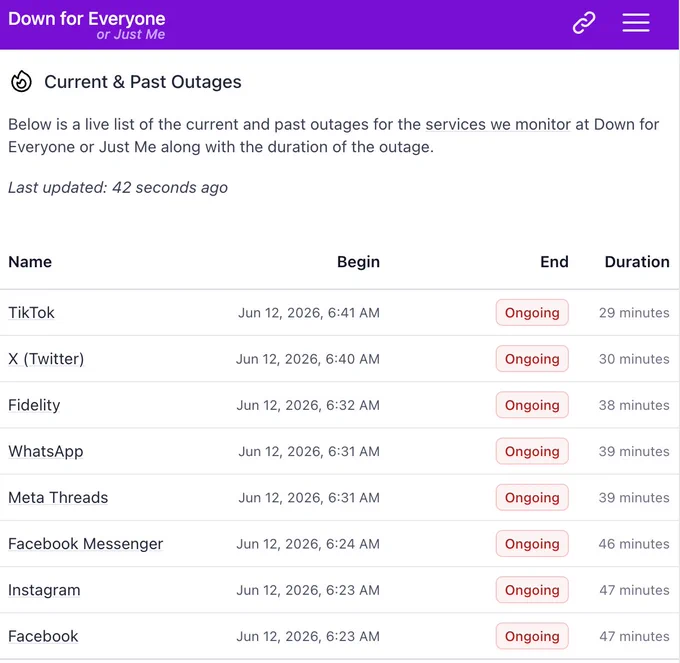
Task: Click the flame icon beside Current & Past Outages
Action: point(21,82)
